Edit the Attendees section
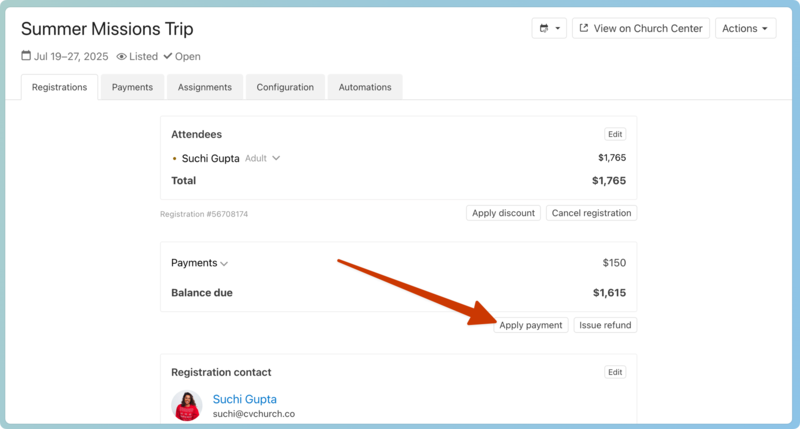The width and height of the screenshot is (800, 429). (x=615, y=134)
